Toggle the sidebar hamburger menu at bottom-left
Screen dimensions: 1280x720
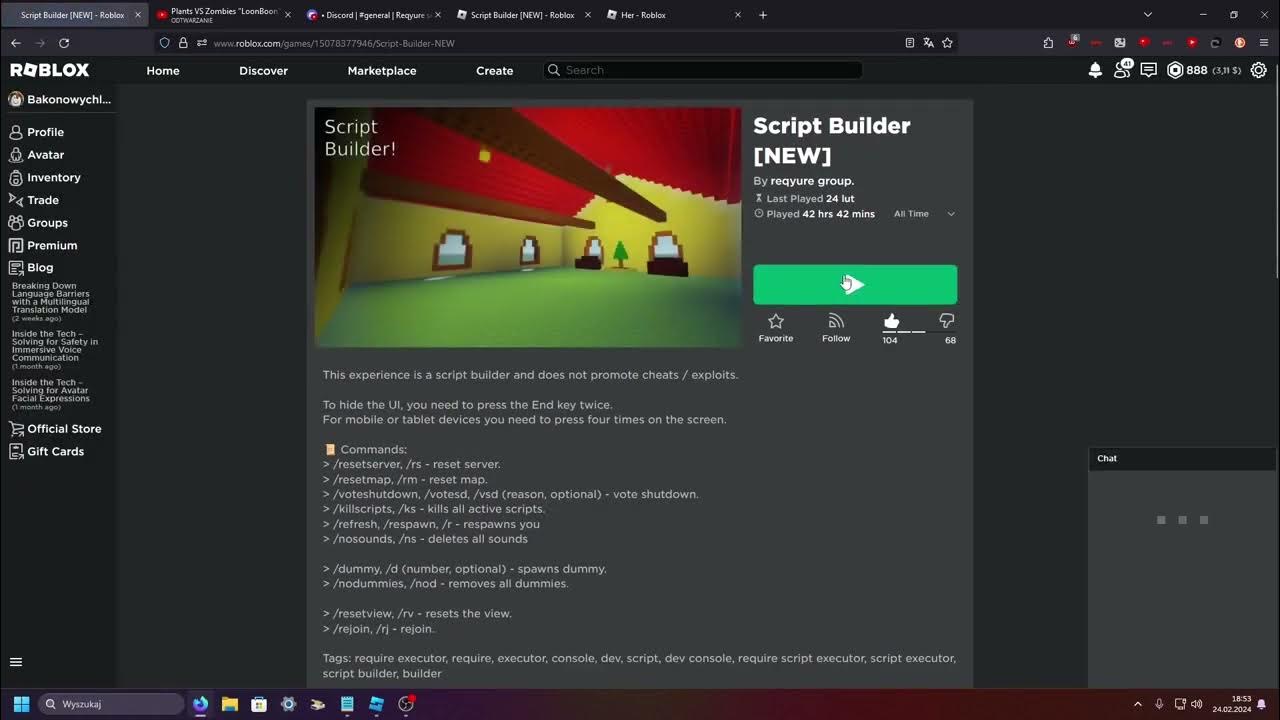pyautogui.click(x=16, y=662)
